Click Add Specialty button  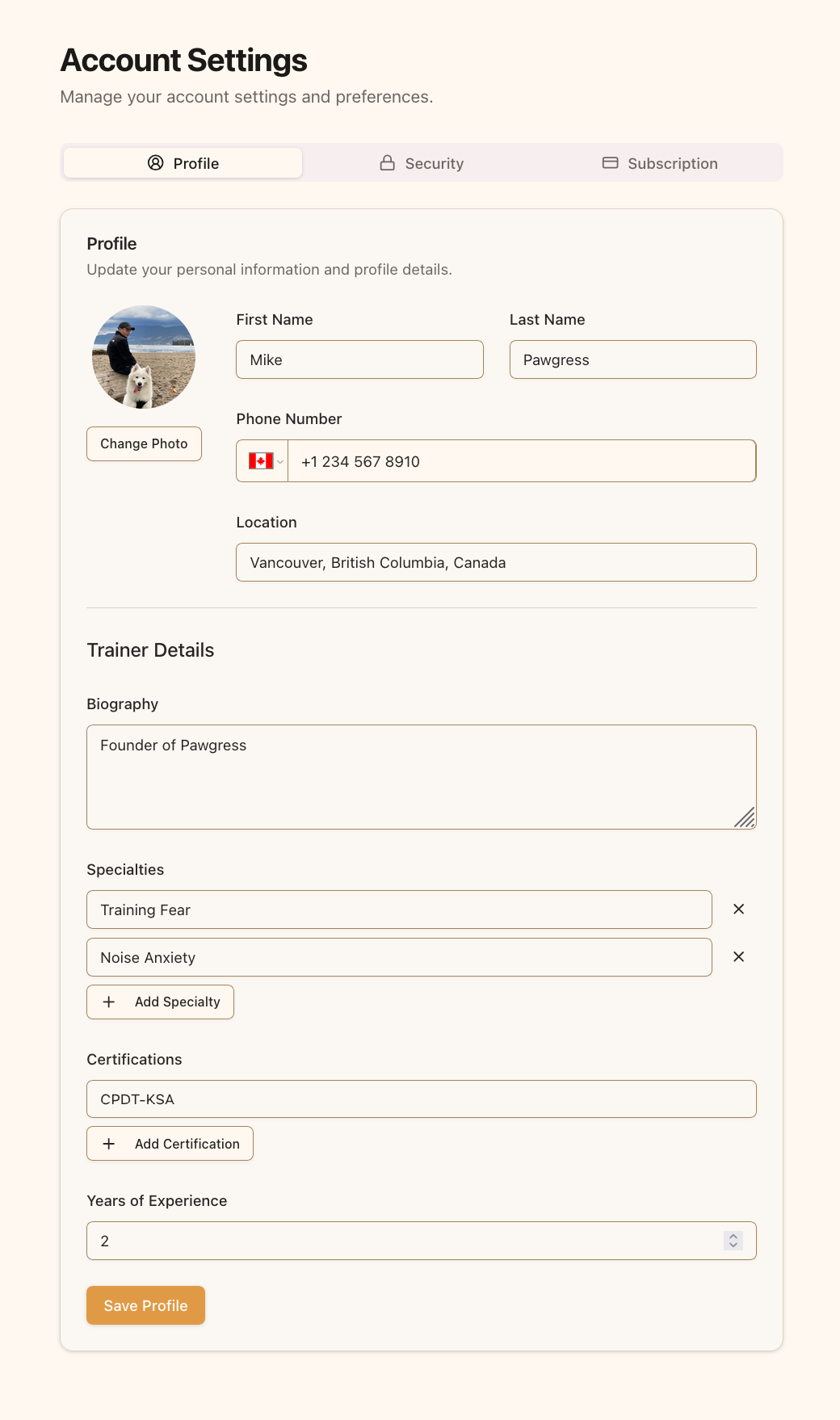pyautogui.click(x=160, y=1002)
